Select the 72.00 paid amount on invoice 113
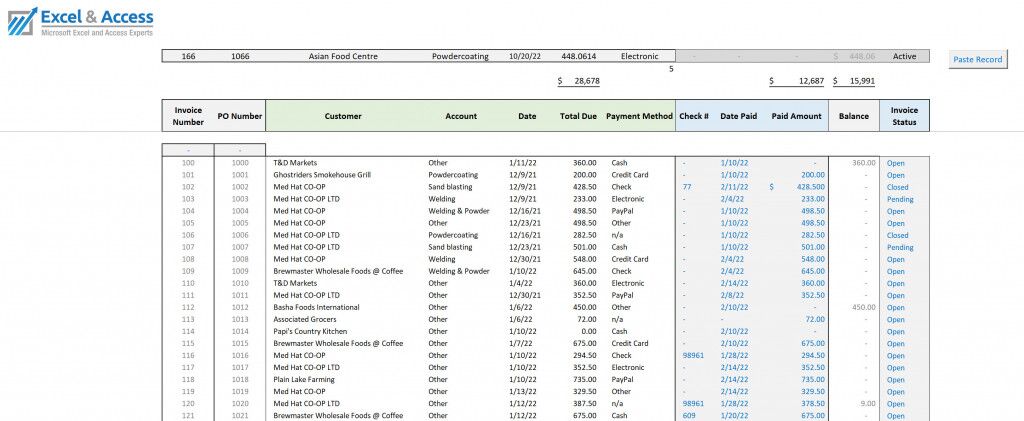The width and height of the screenshot is (1024, 421). point(814,319)
